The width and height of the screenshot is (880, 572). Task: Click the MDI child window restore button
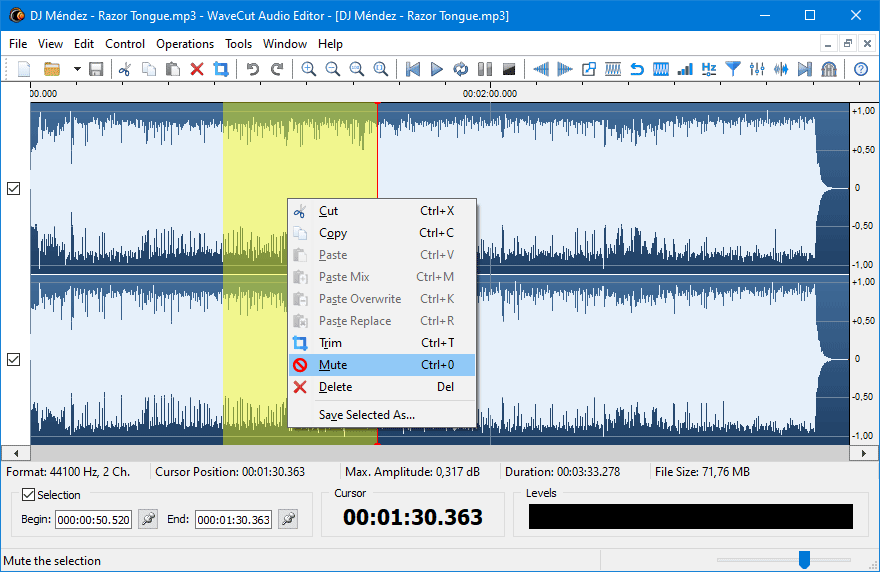pyautogui.click(x=848, y=43)
